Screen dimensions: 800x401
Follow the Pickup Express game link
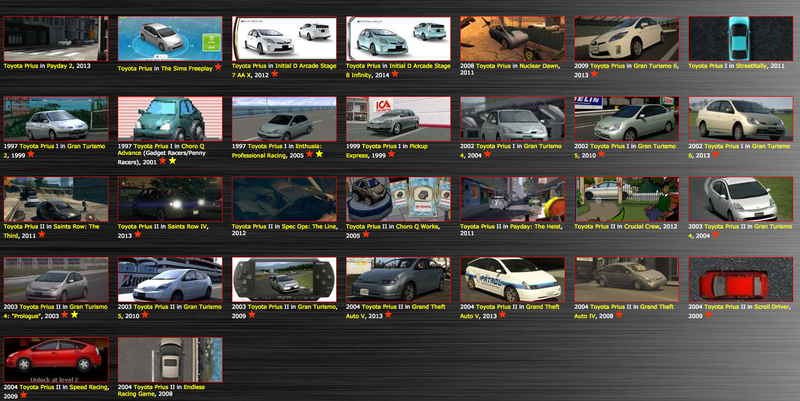[387, 151]
